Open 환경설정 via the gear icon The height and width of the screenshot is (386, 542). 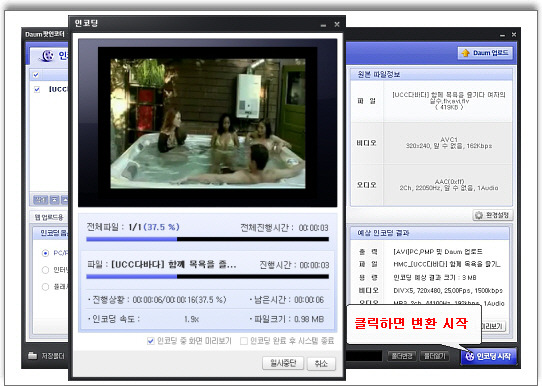click(x=479, y=215)
